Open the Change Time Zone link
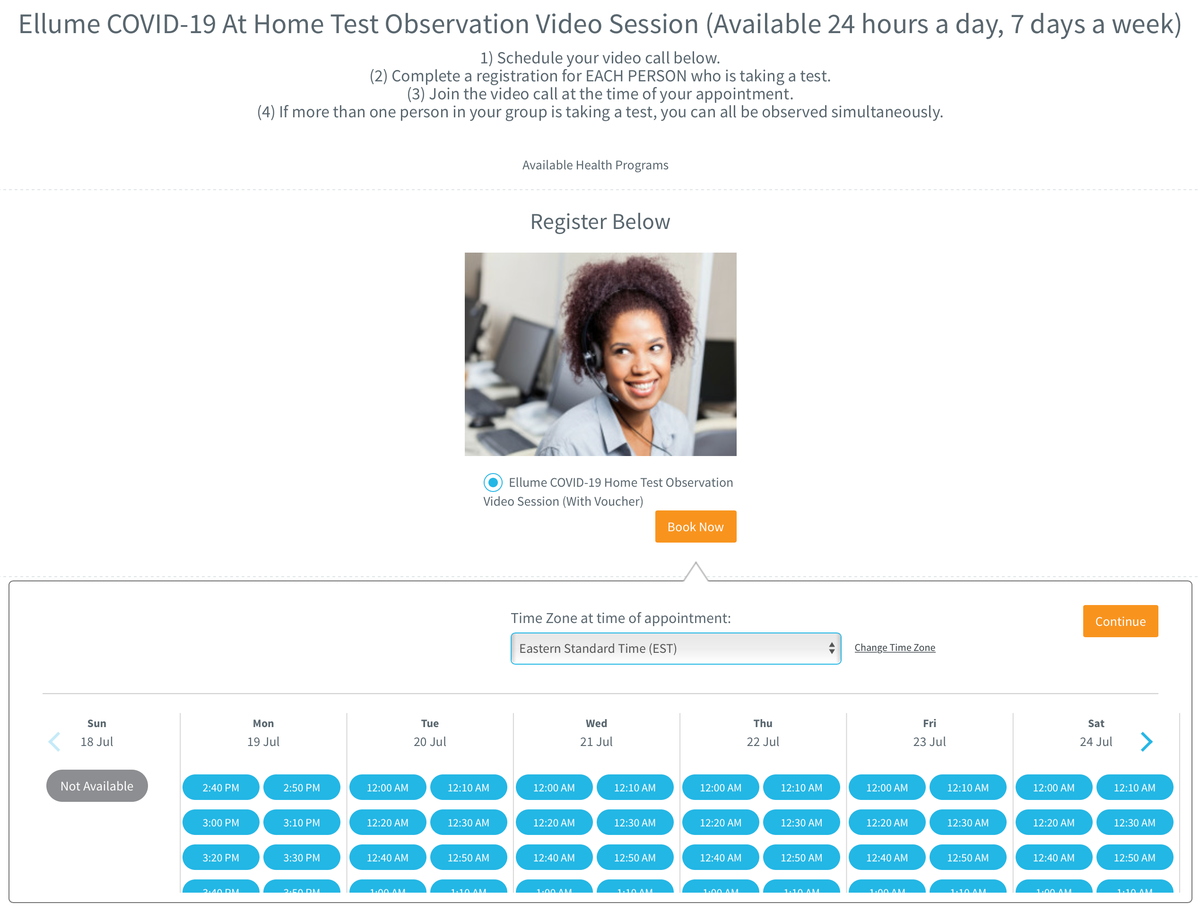 click(894, 647)
